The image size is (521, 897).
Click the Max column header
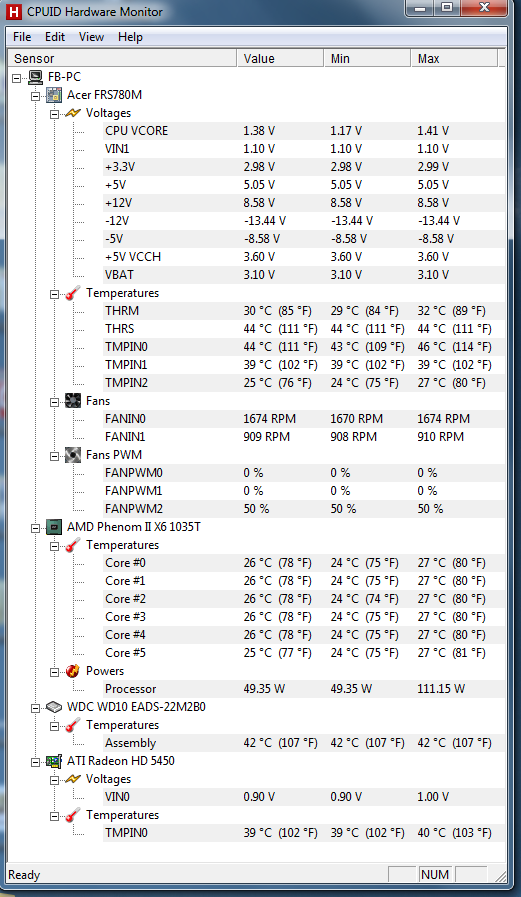tap(454, 58)
